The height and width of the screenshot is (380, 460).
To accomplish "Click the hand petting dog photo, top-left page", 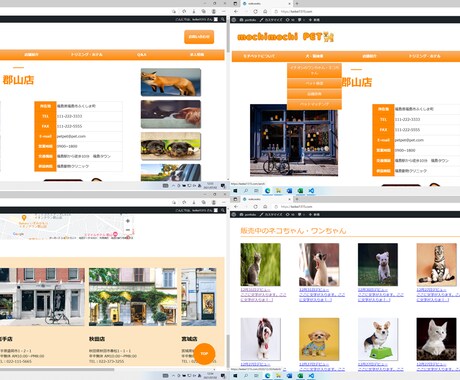I will pos(171,114).
